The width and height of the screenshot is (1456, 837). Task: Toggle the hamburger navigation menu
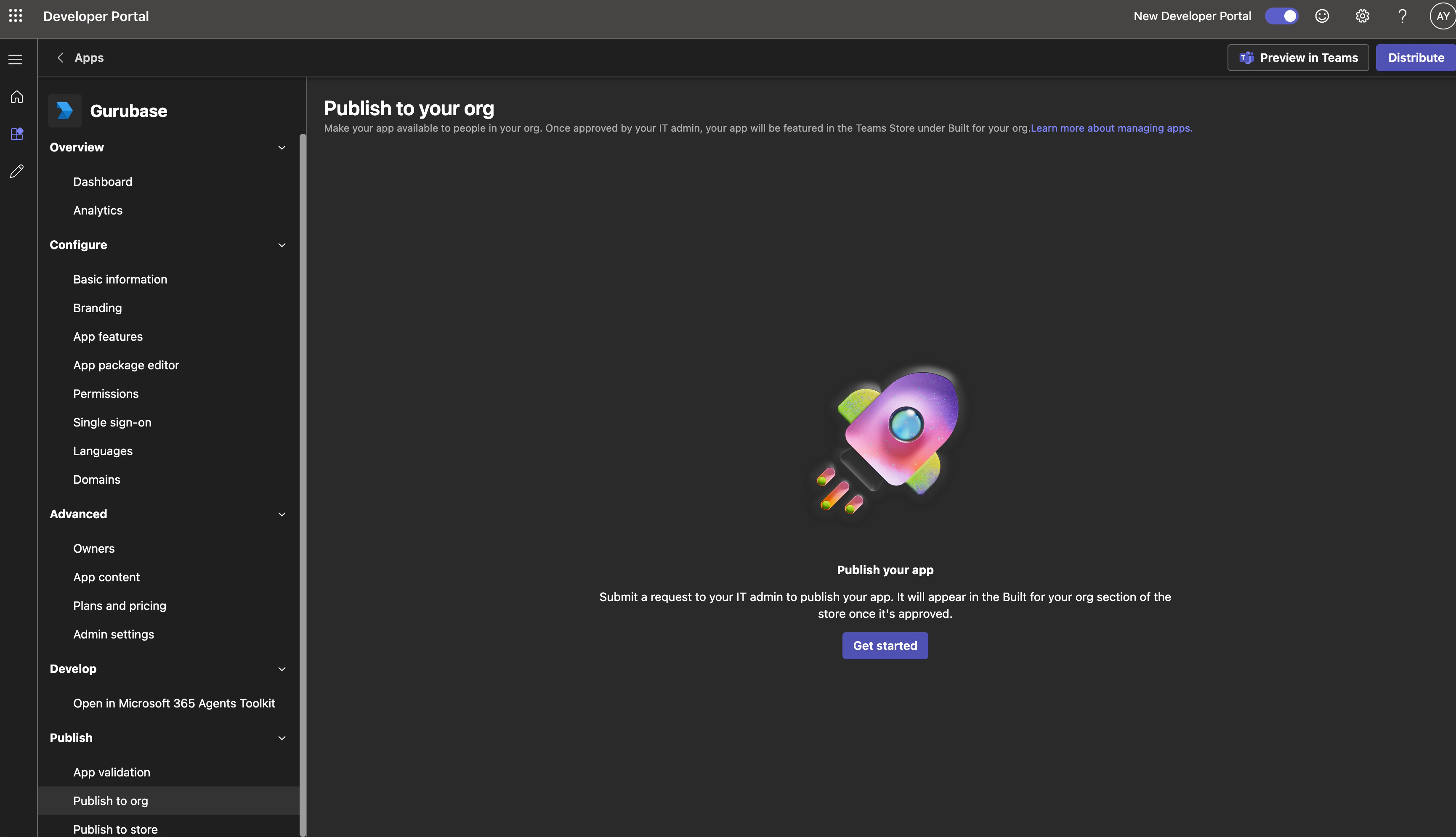click(16, 59)
